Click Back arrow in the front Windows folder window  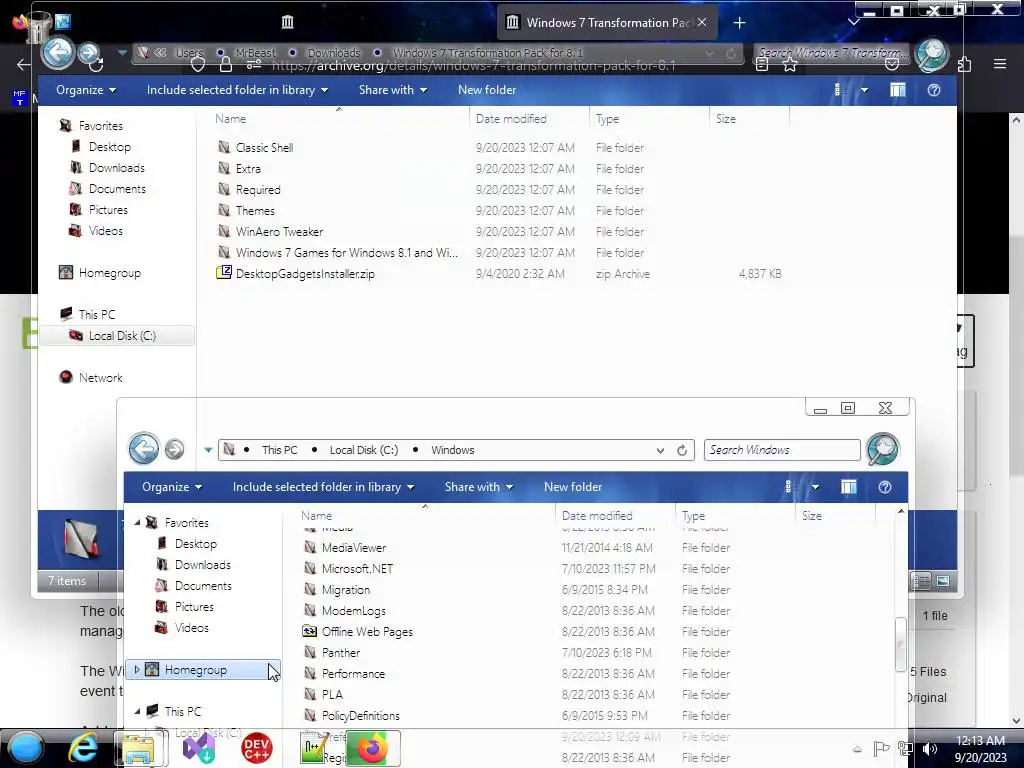[x=144, y=449]
